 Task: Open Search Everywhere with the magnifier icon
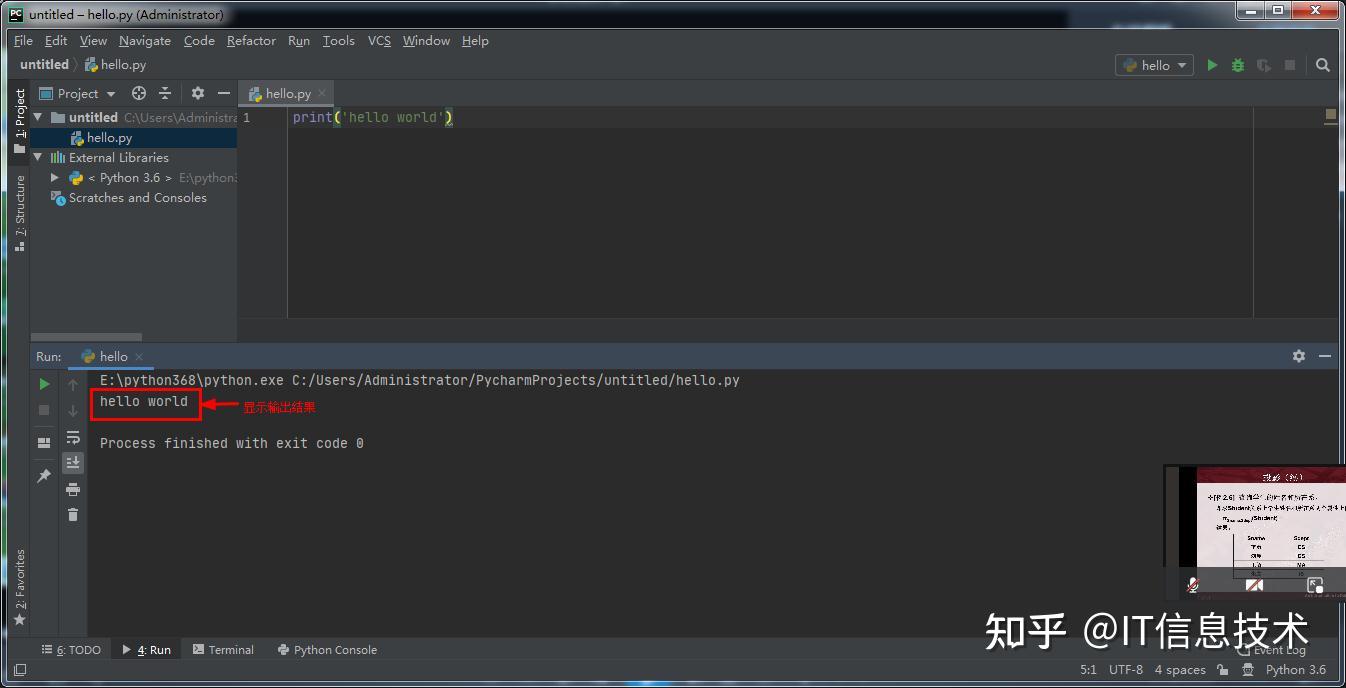pyautogui.click(x=1322, y=64)
